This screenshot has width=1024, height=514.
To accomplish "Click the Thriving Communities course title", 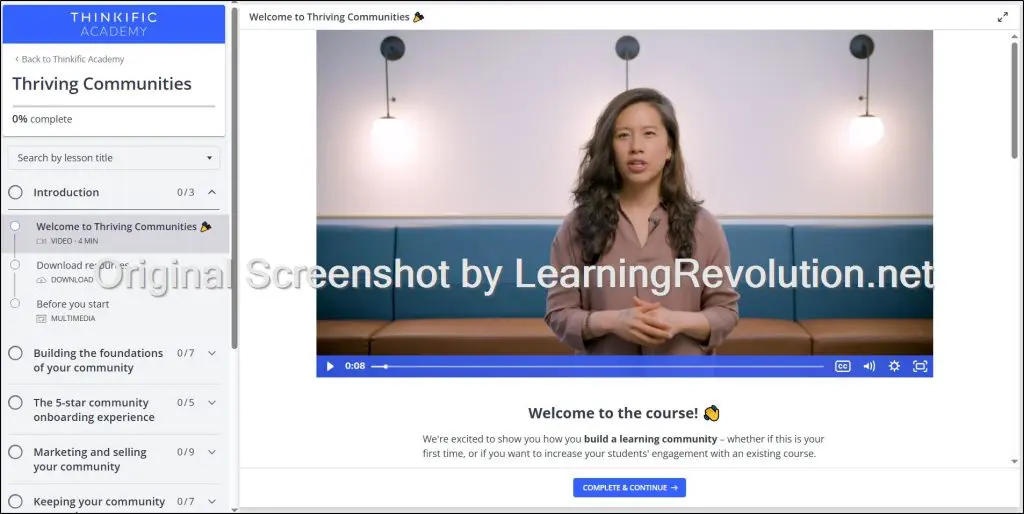I will pos(102,84).
